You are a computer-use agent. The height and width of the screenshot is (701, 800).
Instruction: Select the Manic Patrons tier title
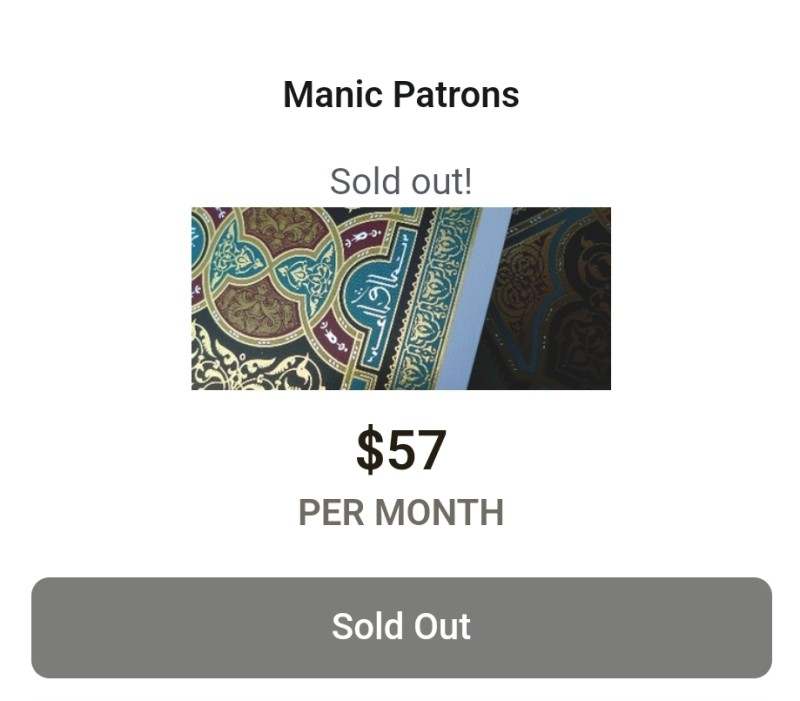pyautogui.click(x=401, y=95)
